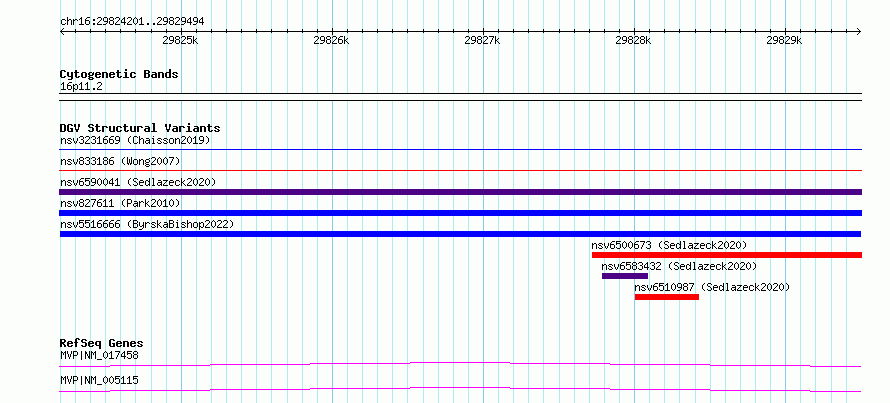Image resolution: width=890 pixels, height=403 pixels.
Task: Select the DGV Structural Variants track title
Action: coord(140,128)
